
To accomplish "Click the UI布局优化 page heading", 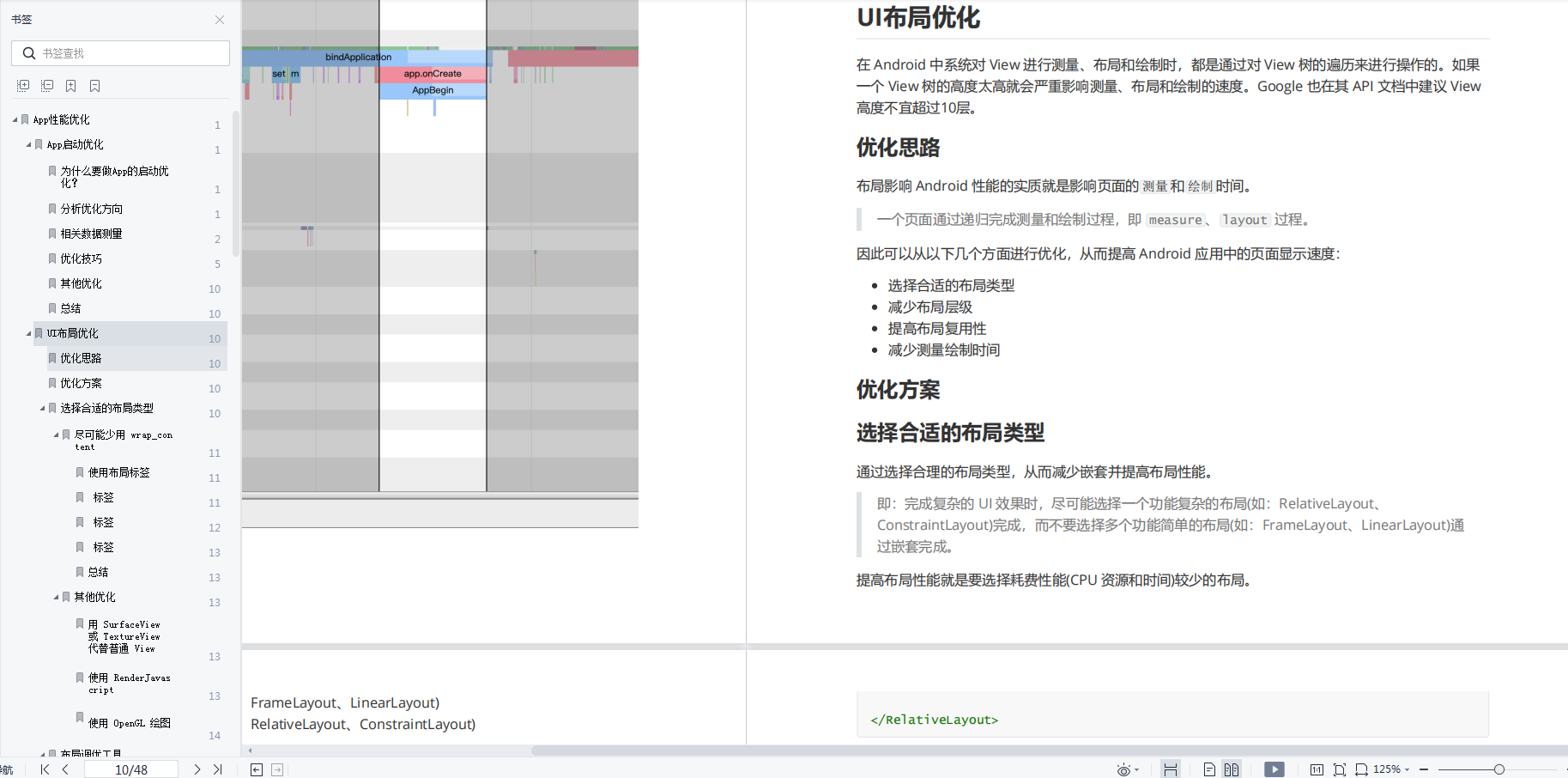I will click(x=918, y=17).
